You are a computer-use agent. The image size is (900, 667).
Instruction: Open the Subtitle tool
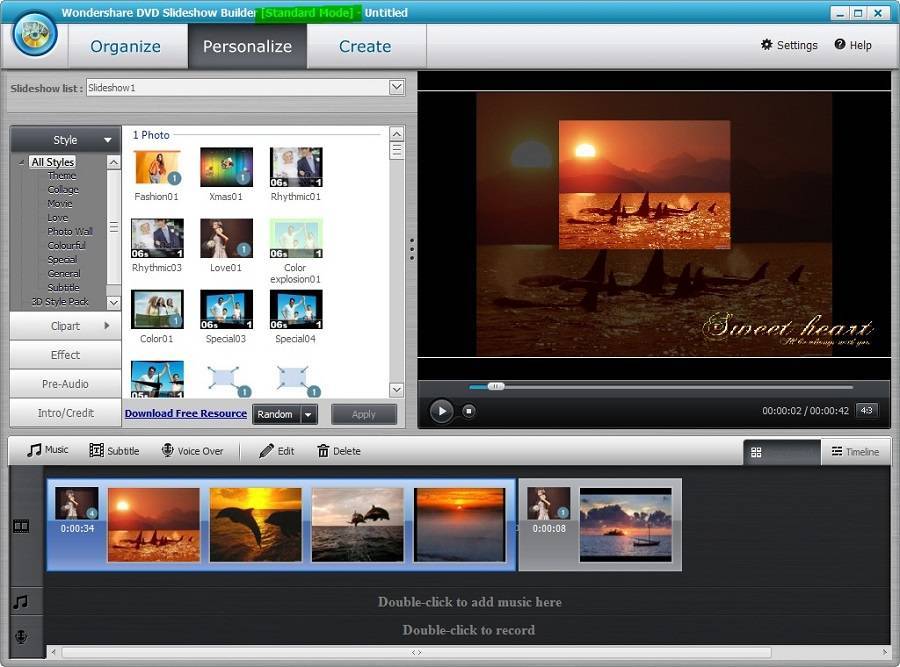pyautogui.click(x=114, y=451)
